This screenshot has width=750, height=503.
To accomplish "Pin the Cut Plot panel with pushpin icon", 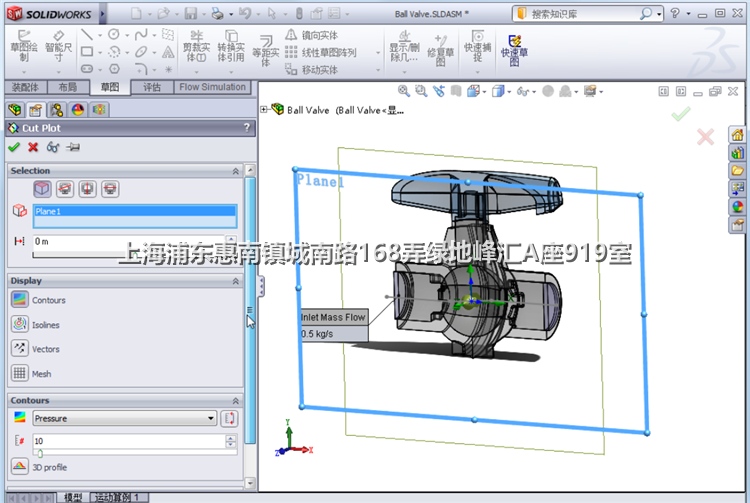I will pos(73,147).
